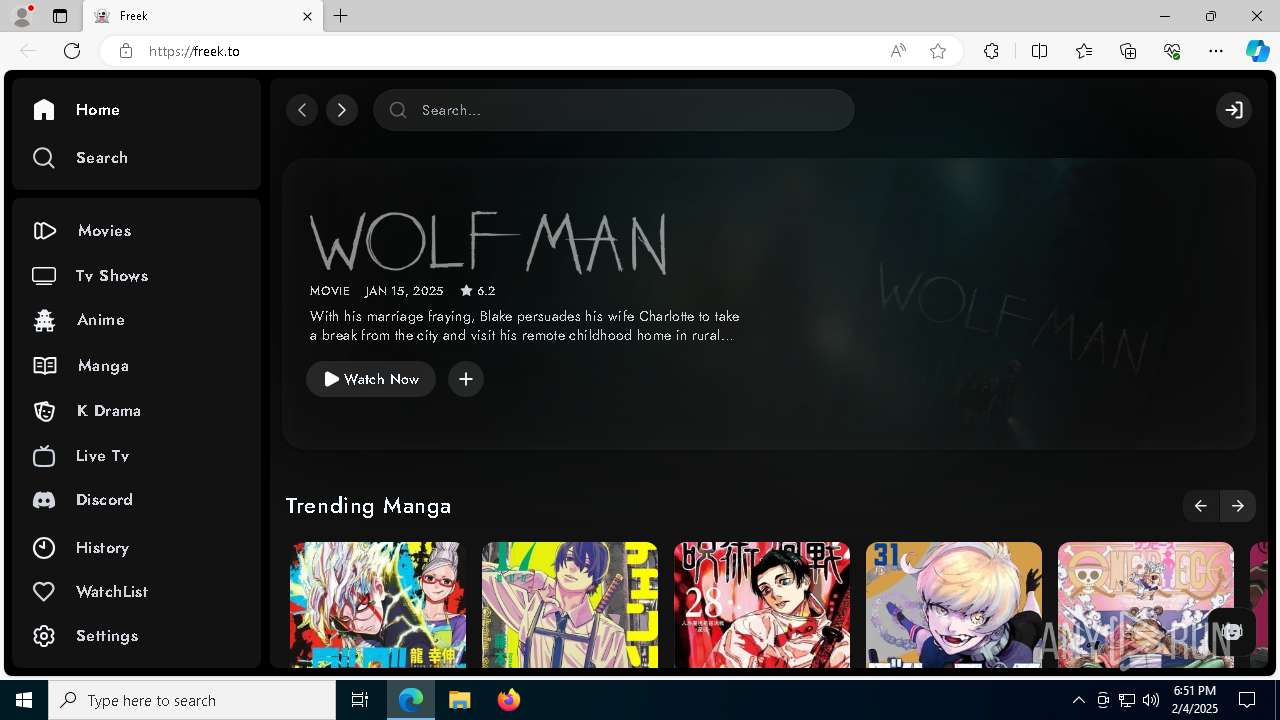Open Task View on taskbar

tap(360, 700)
